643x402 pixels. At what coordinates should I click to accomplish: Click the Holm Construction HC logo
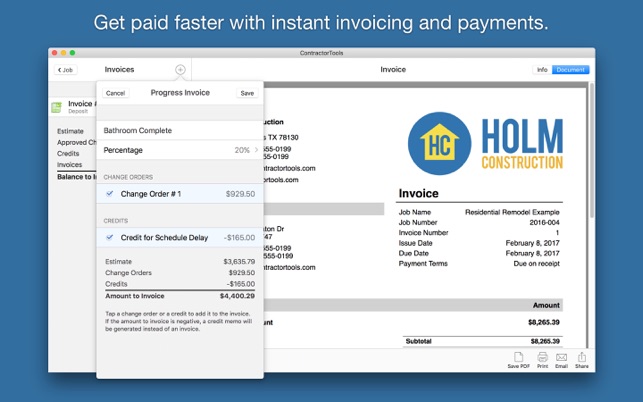click(x=439, y=144)
